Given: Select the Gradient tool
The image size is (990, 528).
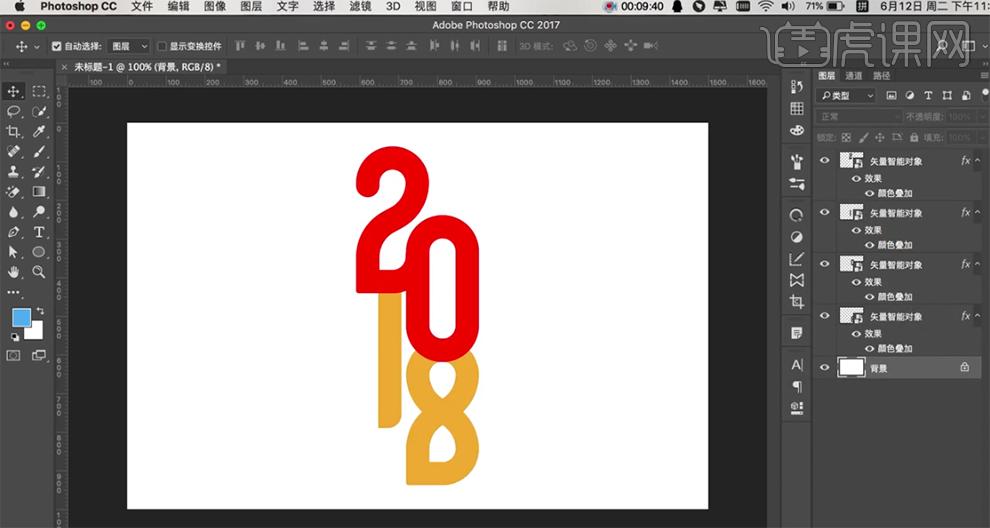Looking at the screenshot, I should pyautogui.click(x=39, y=191).
